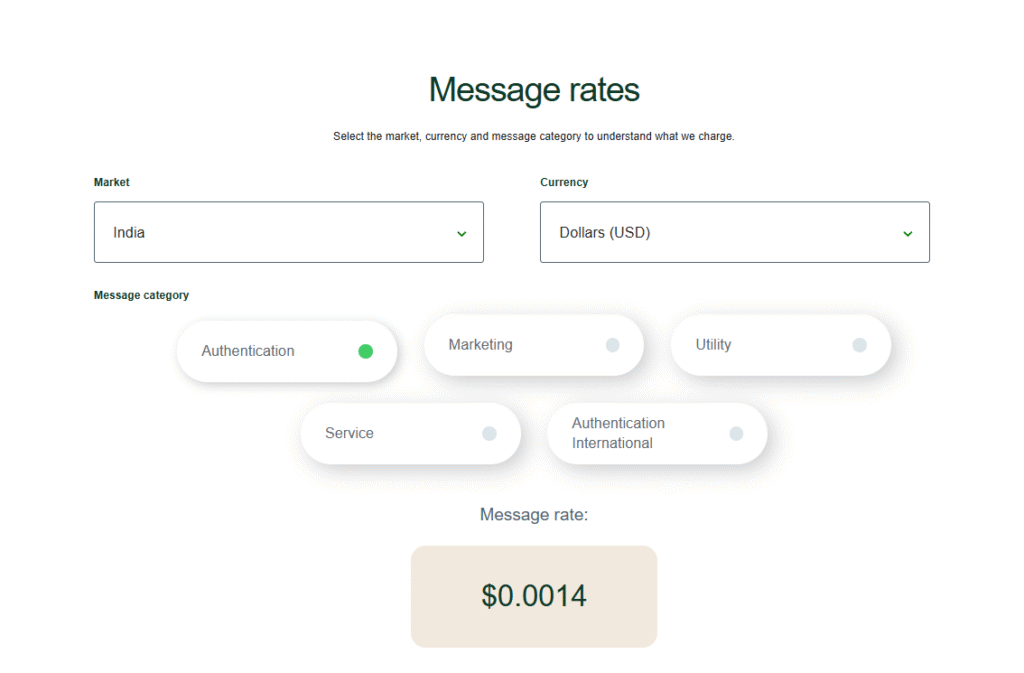Viewport: 1024px width, 673px height.
Task: Click the Authentication category label text
Action: pos(248,351)
